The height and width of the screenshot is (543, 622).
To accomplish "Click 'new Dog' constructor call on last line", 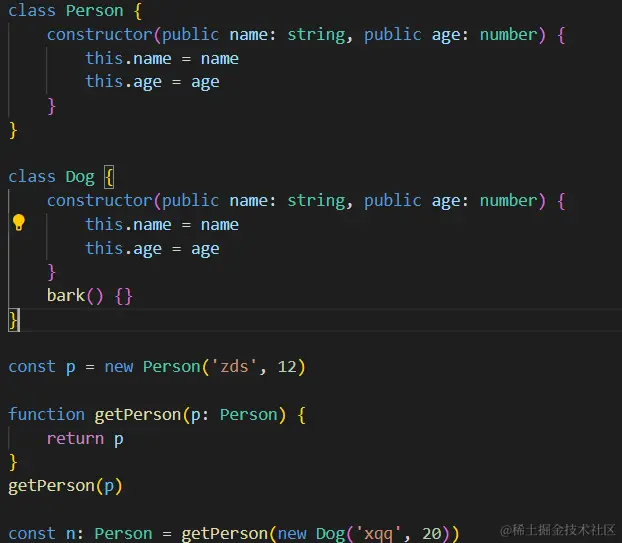I will coord(311,534).
